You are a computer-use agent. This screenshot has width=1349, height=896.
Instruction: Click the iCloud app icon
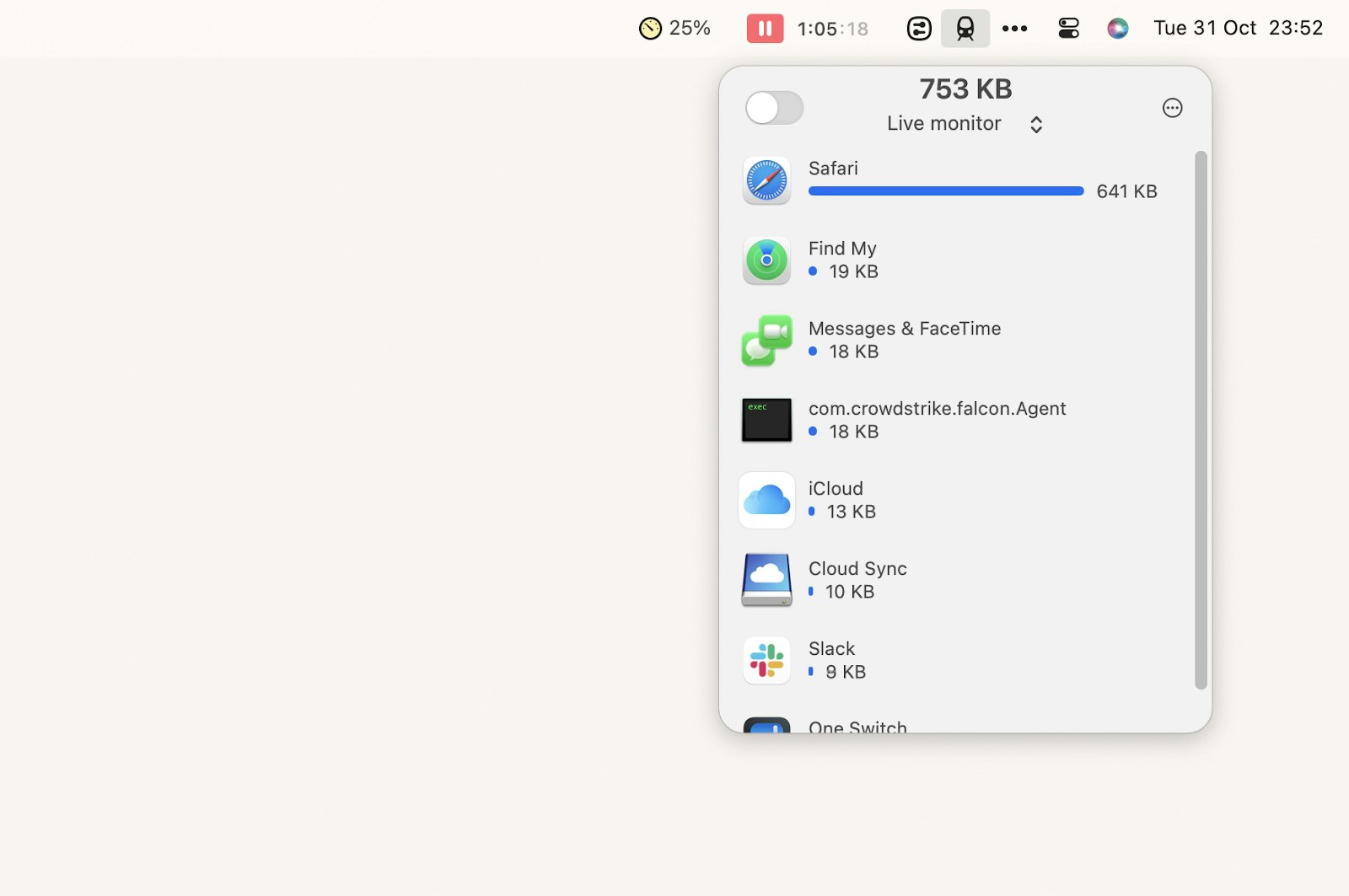(x=766, y=500)
